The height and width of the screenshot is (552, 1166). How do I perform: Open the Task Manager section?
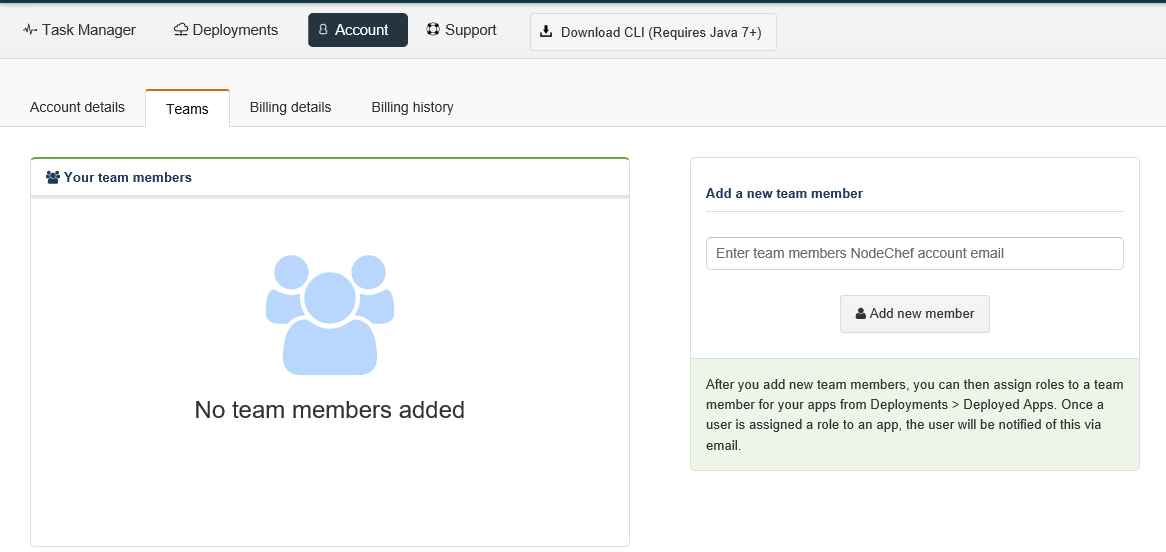(79, 30)
